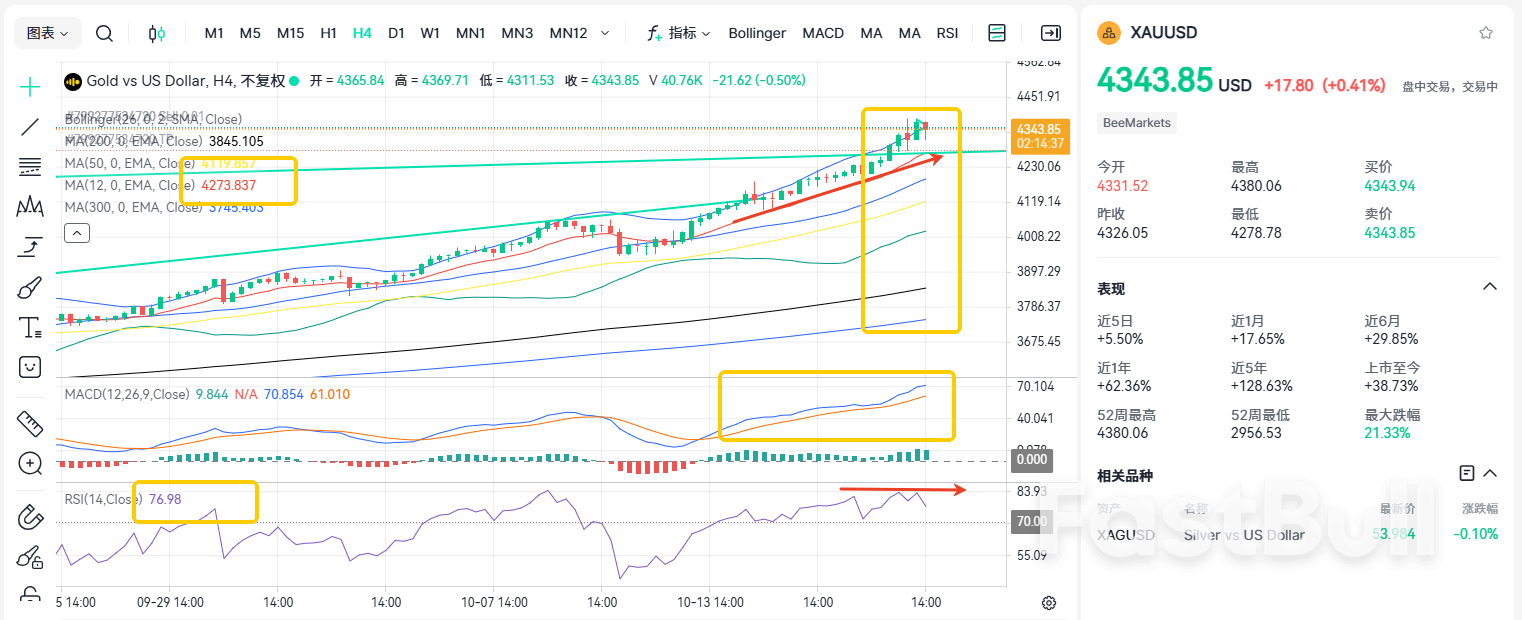The height and width of the screenshot is (620, 1522).
Task: Expand more timeframes chevron after MN12
Action: pos(605,33)
